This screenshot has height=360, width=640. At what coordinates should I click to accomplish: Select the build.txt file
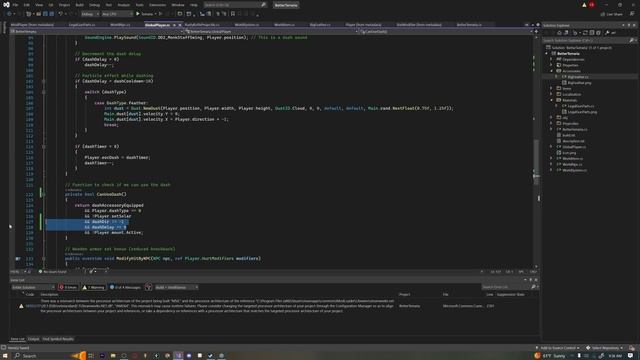pyautogui.click(x=568, y=135)
